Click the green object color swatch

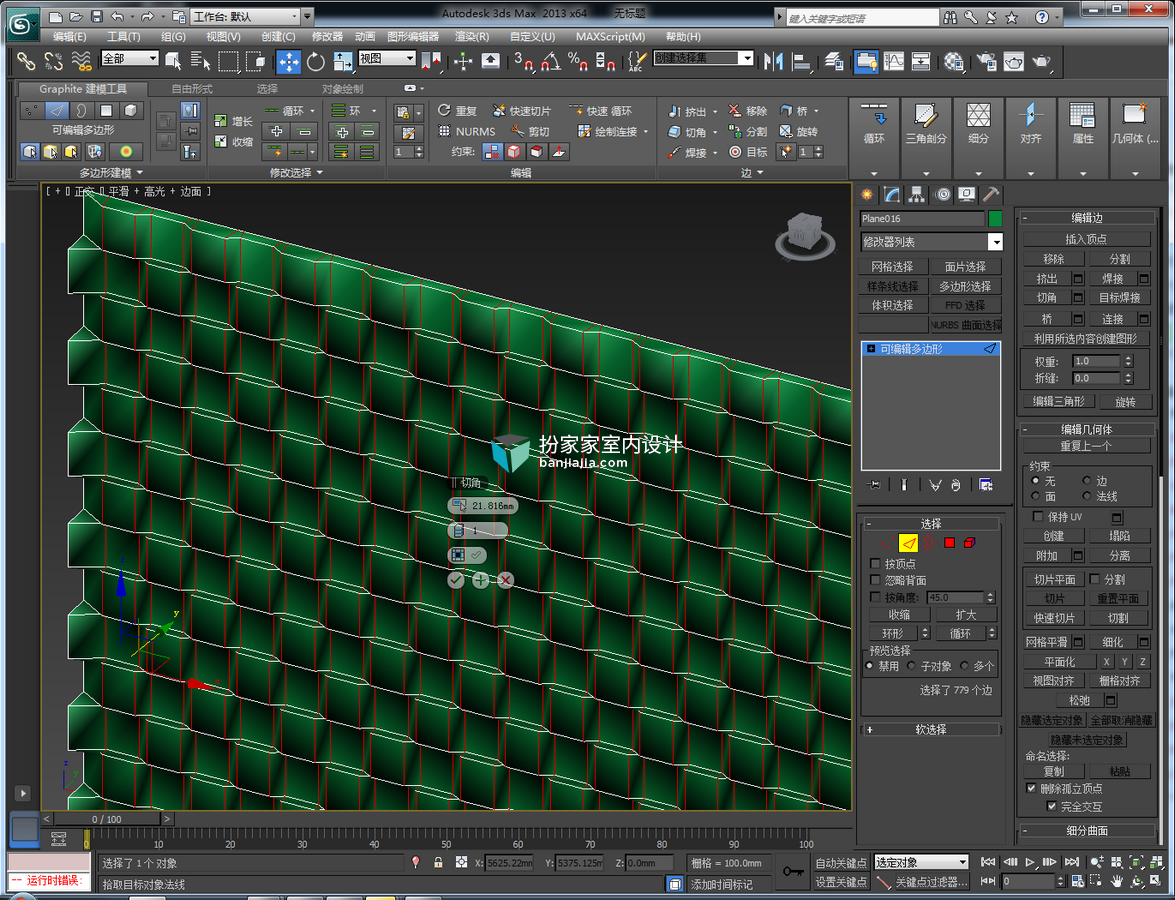tap(995, 219)
